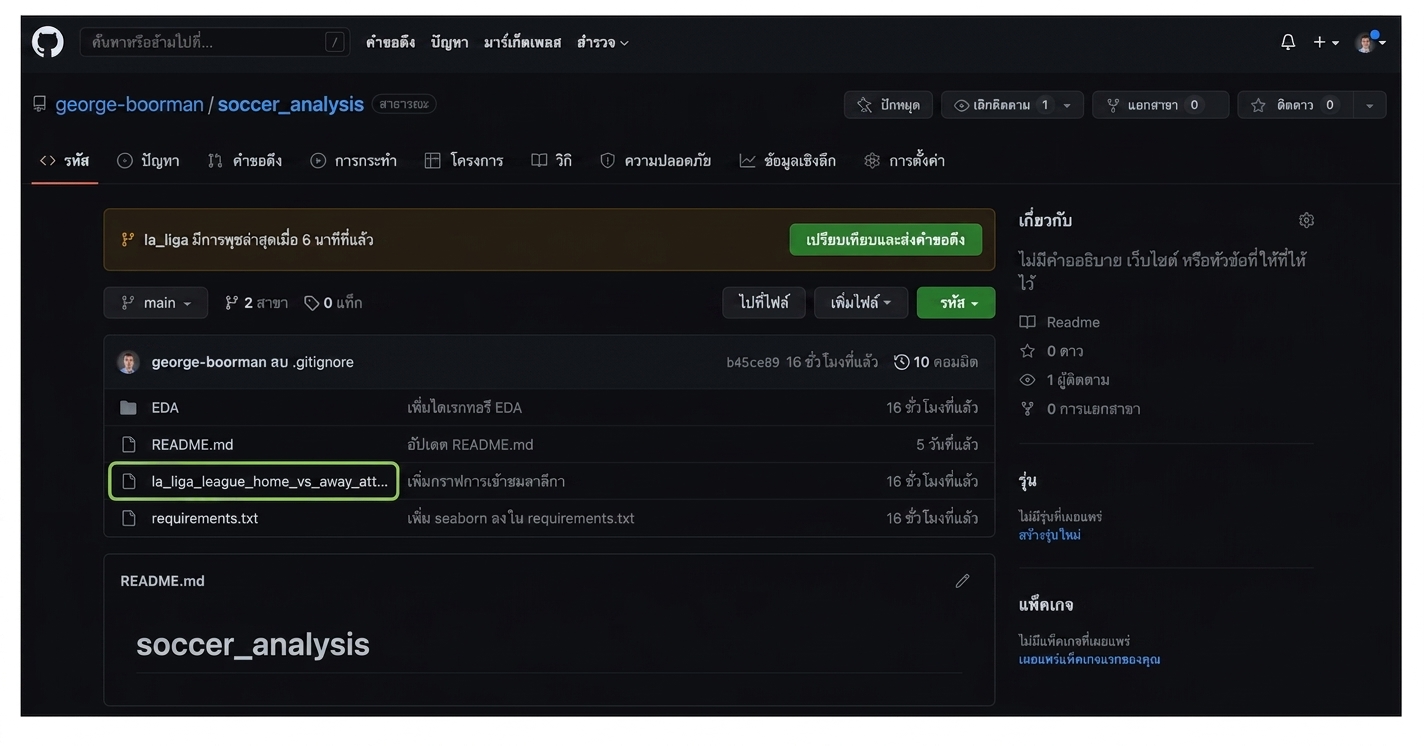The width and height of the screenshot is (1424, 746).
Task: Open commit message อัปเดต README.md
Action: coord(470,445)
